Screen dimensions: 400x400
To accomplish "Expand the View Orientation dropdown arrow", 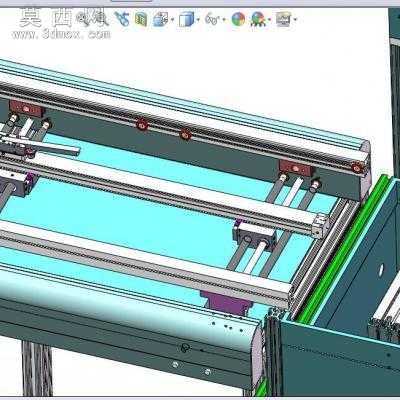I will pyautogui.click(x=172, y=20).
